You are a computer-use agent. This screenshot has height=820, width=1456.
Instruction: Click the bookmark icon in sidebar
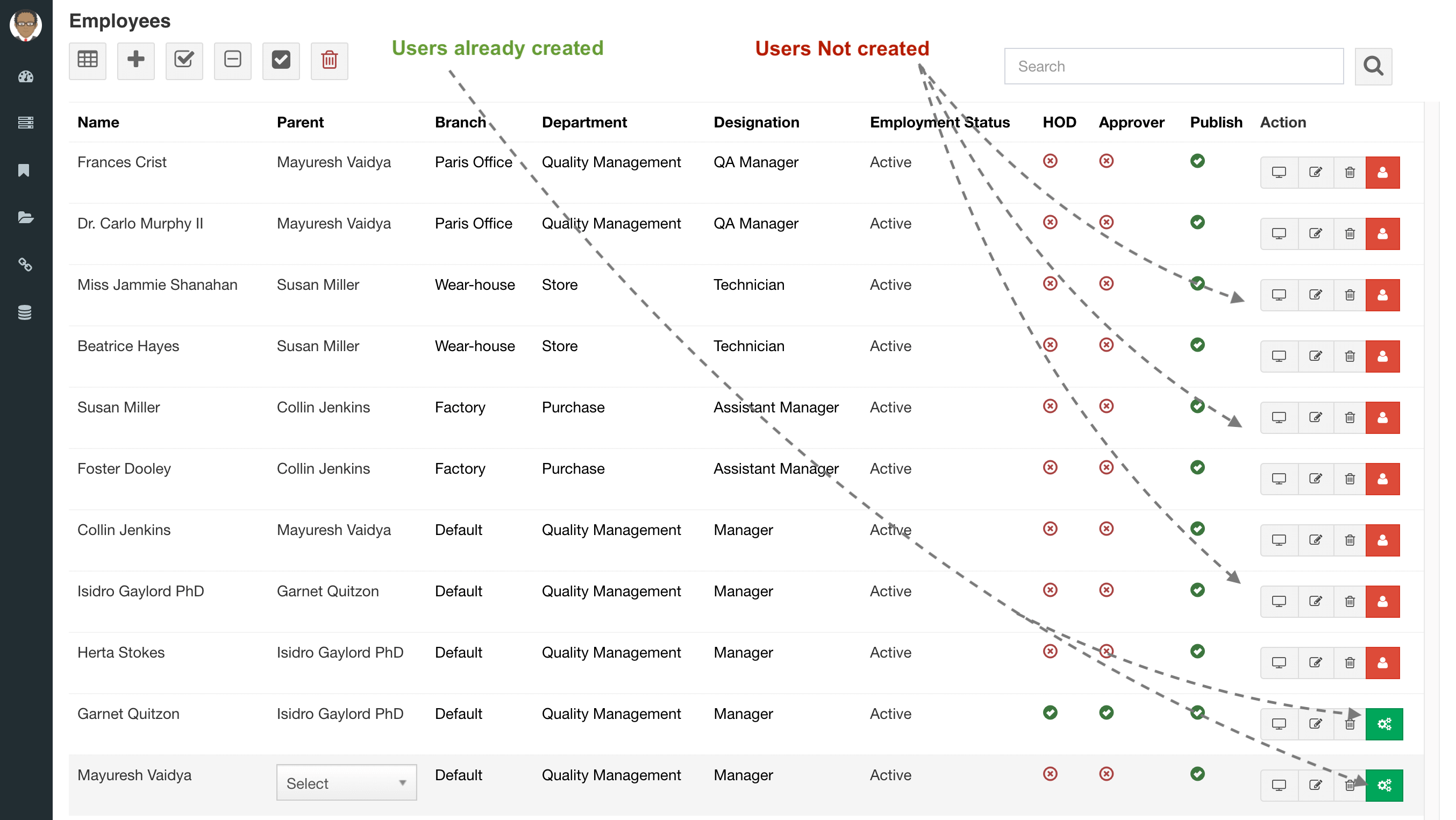tap(24, 170)
